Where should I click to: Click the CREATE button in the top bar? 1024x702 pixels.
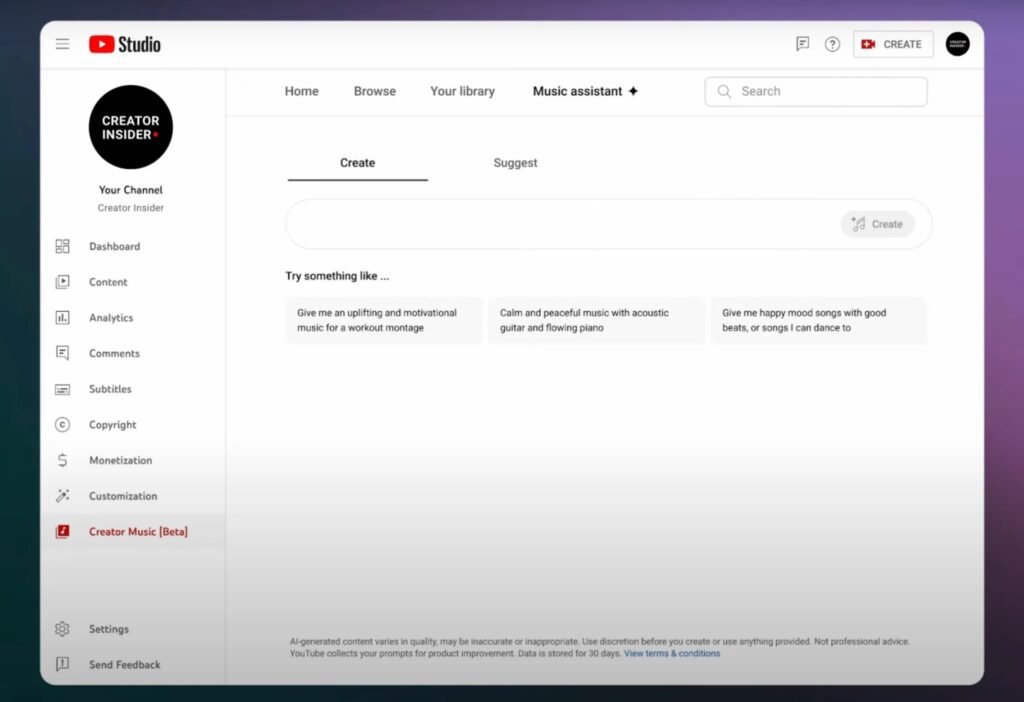click(892, 44)
